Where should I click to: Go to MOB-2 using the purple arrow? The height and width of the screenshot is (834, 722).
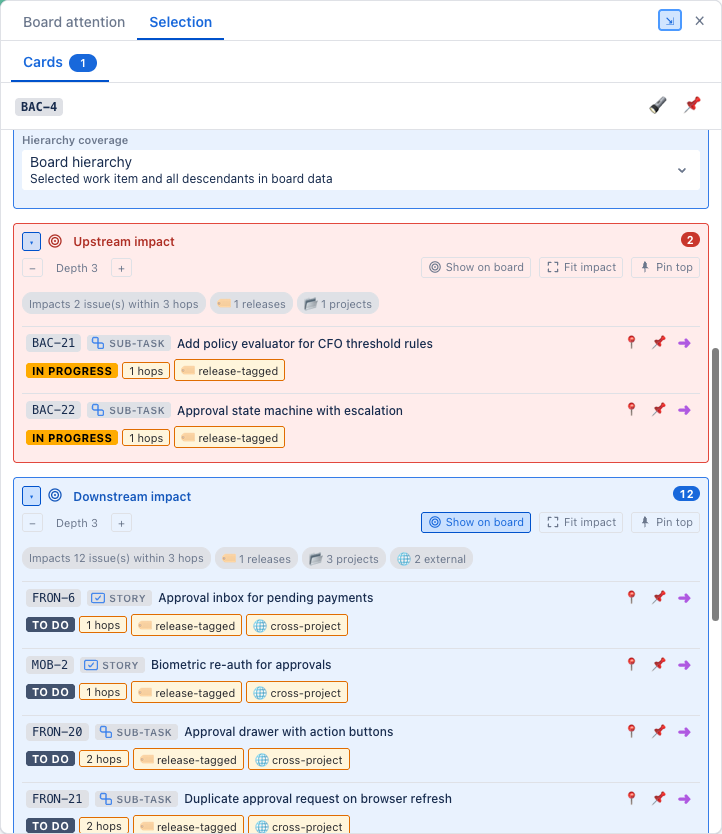[x=684, y=665]
